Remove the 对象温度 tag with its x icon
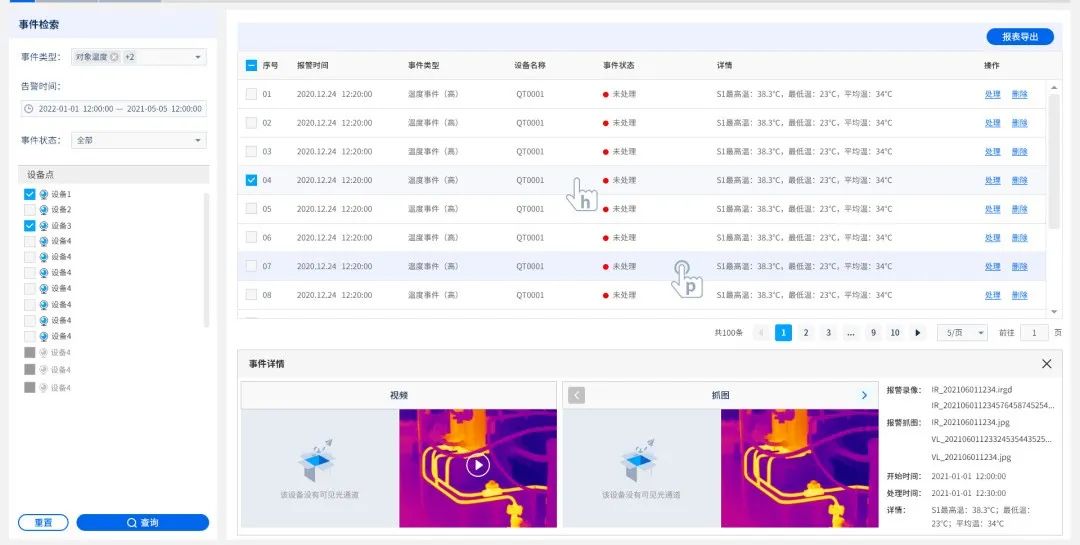1080x545 pixels. (x=114, y=57)
